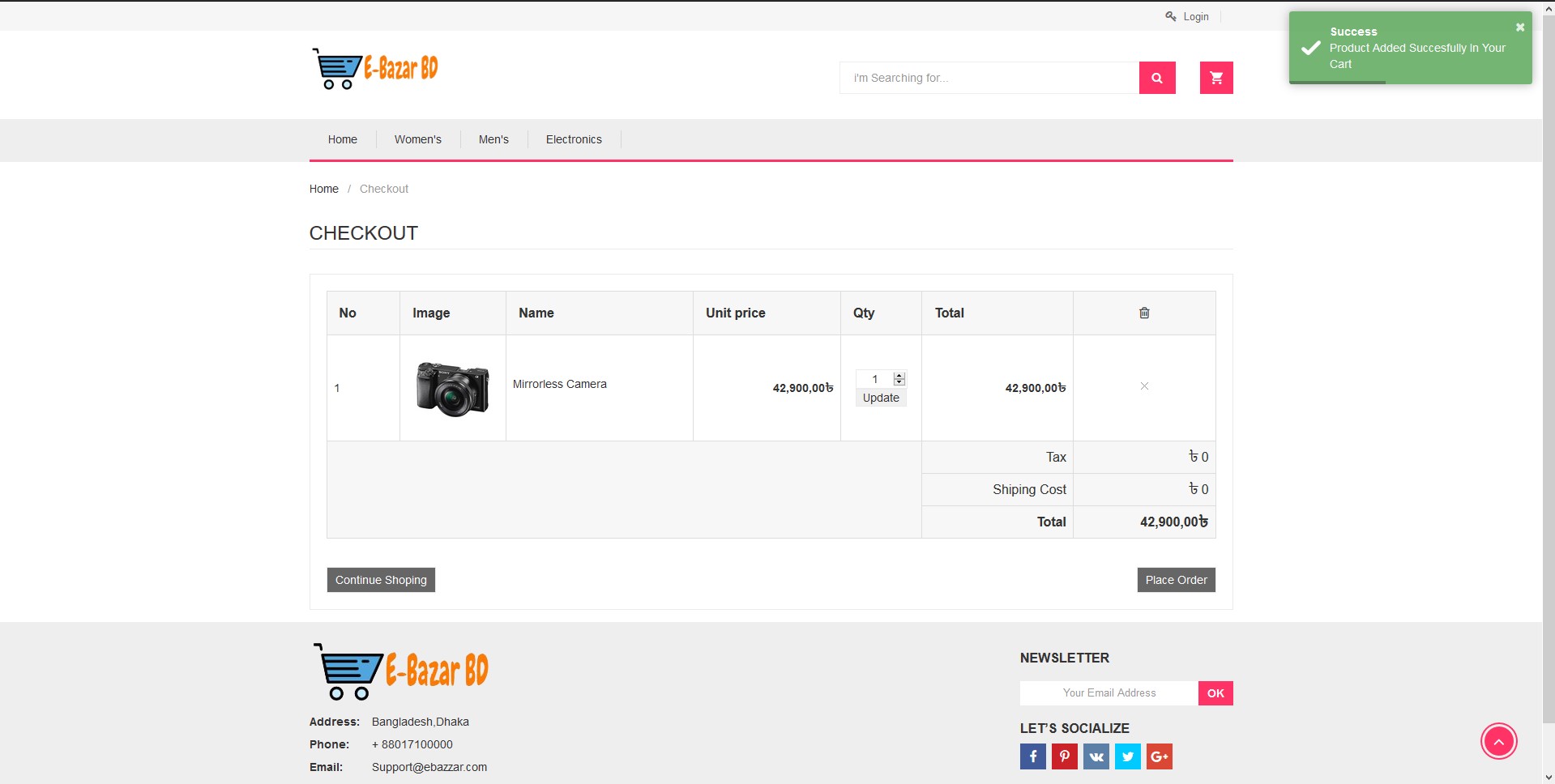1555x784 pixels.
Task: Open the Pinterest social icon
Action: tap(1064, 756)
